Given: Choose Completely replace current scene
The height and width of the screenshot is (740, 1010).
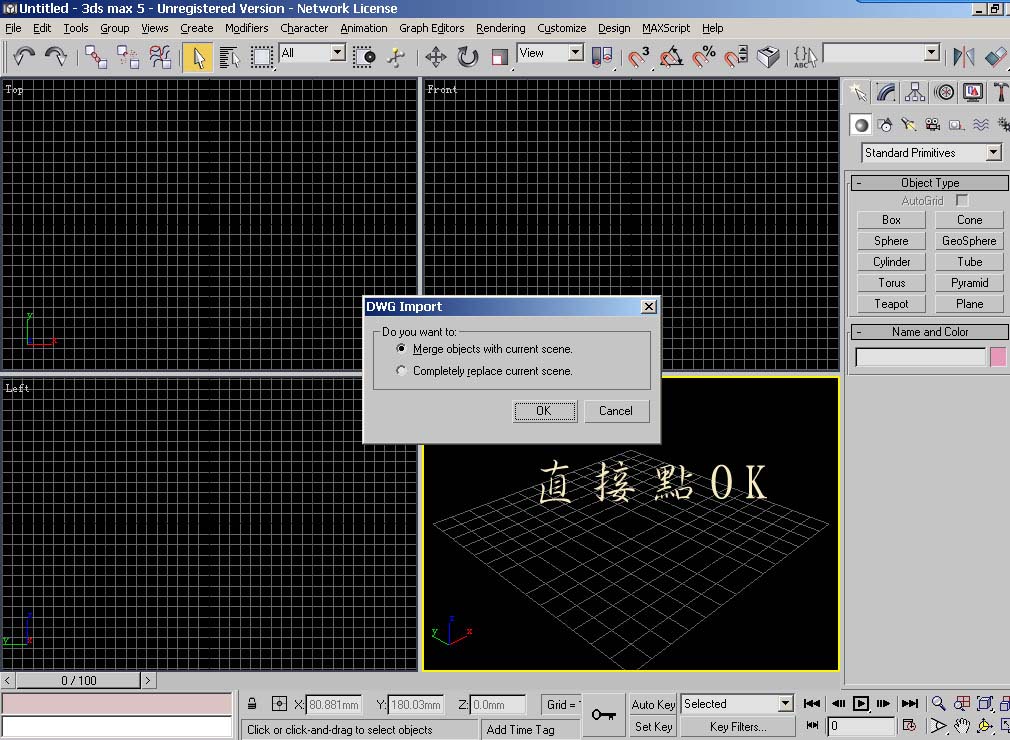Looking at the screenshot, I should coord(401,371).
